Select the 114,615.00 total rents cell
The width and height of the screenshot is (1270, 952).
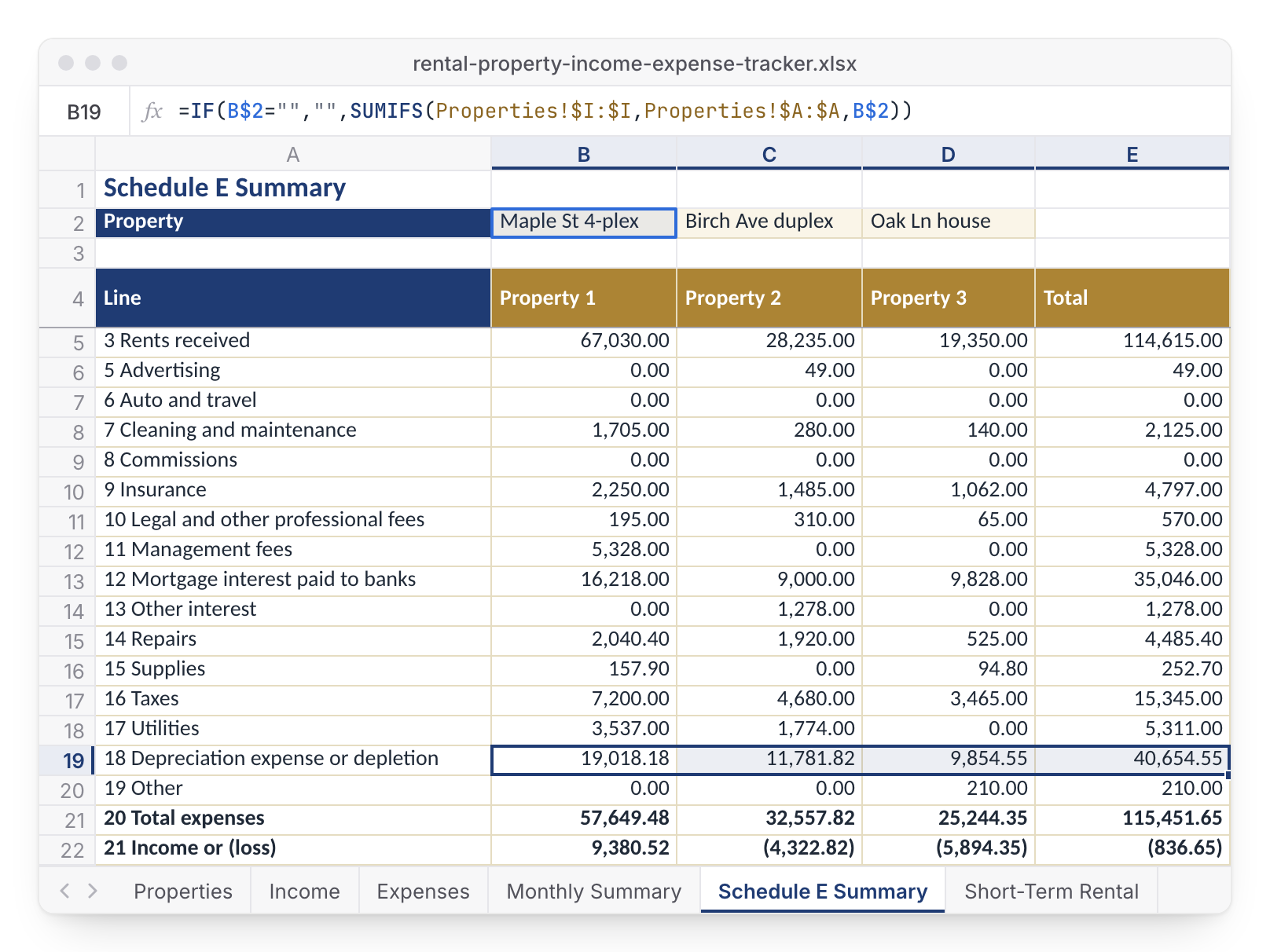(1132, 341)
